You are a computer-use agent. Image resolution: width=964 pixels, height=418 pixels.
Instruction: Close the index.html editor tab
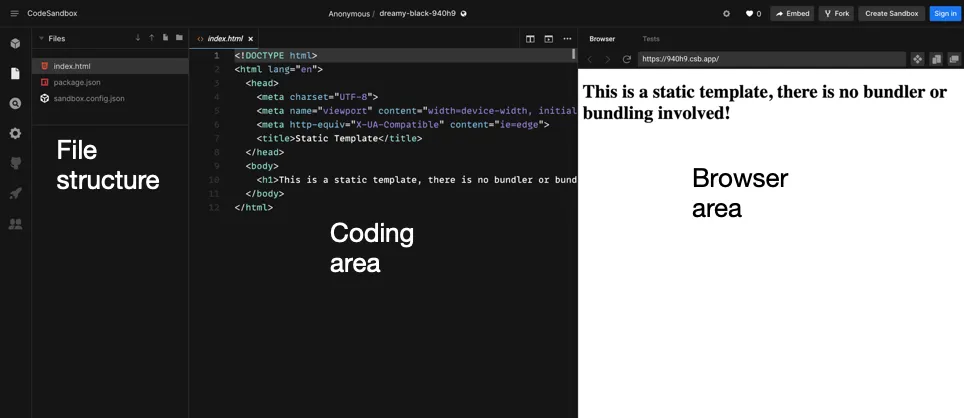[x=250, y=39]
